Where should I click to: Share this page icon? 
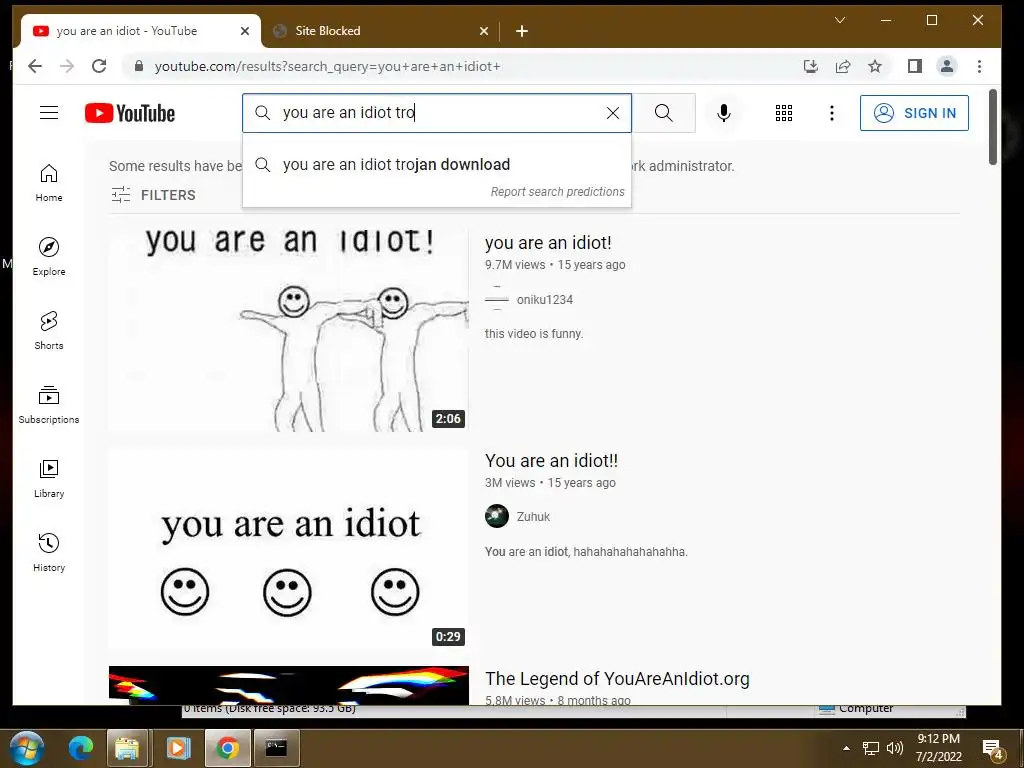[x=843, y=66]
